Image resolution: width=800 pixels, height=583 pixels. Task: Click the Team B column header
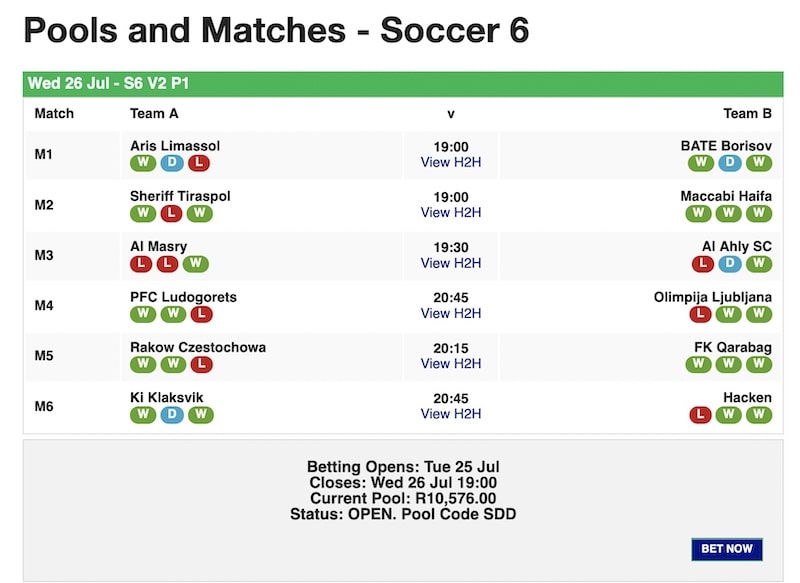pyautogui.click(x=749, y=113)
